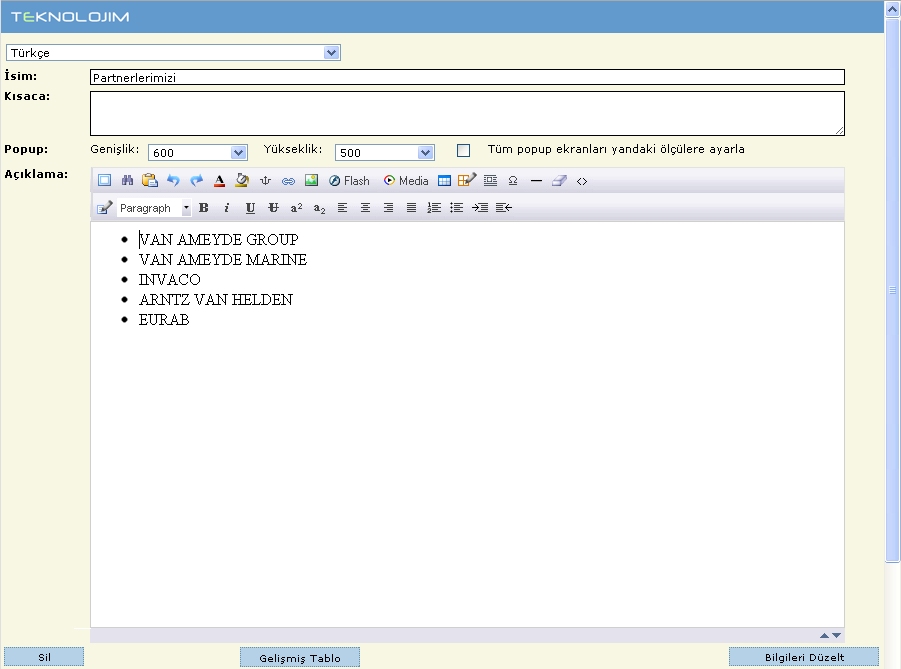
Task: Insert an anchor in the editor
Action: coord(265,180)
